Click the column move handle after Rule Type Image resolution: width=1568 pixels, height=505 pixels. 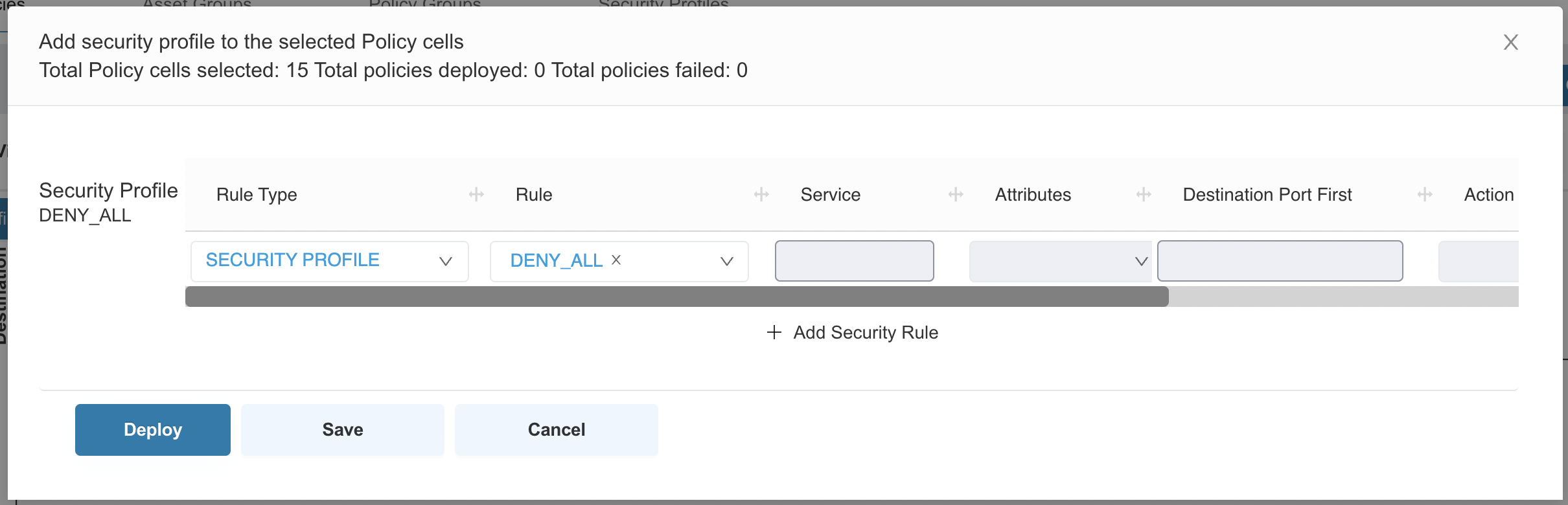click(x=476, y=194)
